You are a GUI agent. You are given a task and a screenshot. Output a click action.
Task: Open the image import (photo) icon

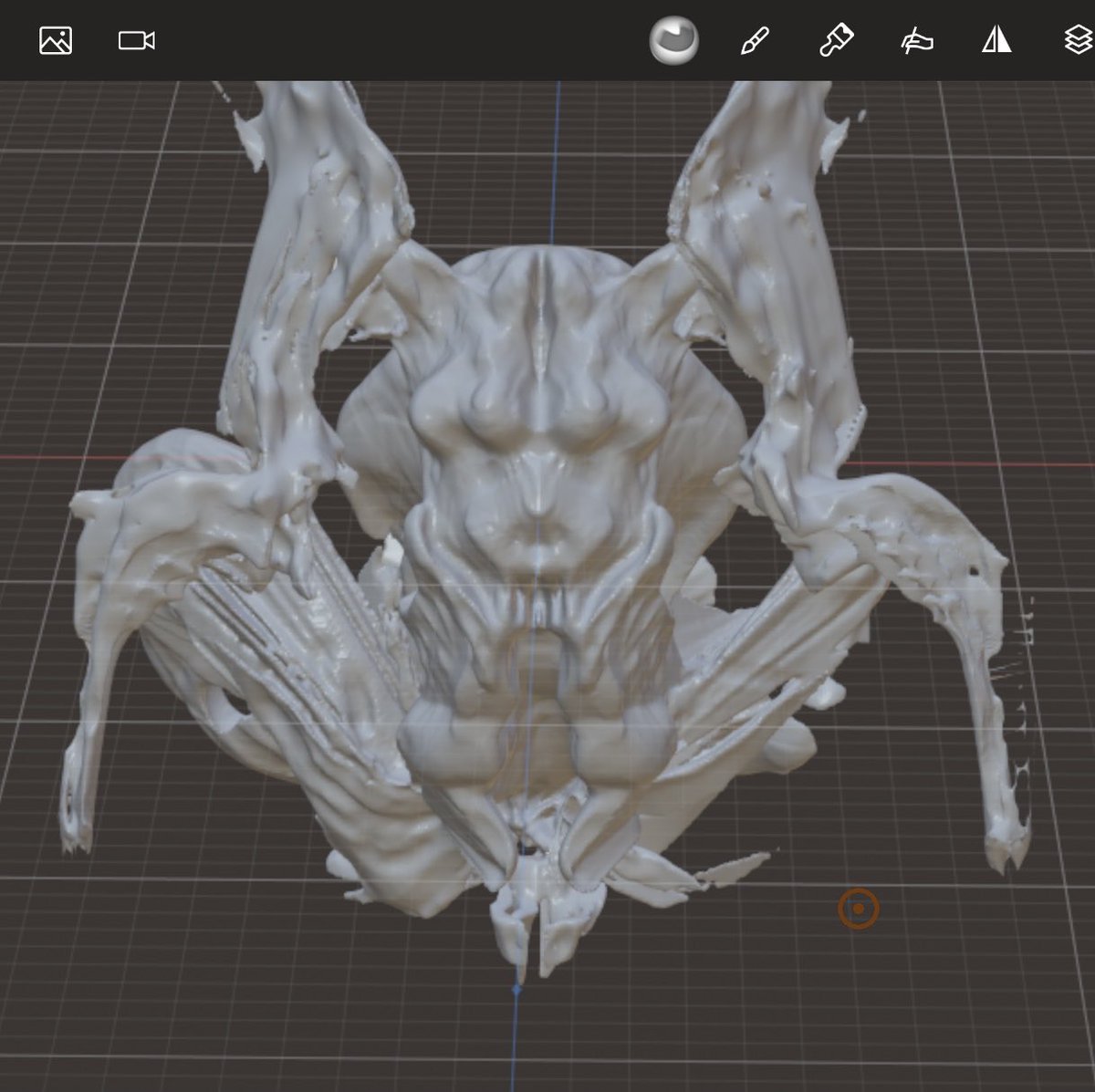[x=56, y=40]
